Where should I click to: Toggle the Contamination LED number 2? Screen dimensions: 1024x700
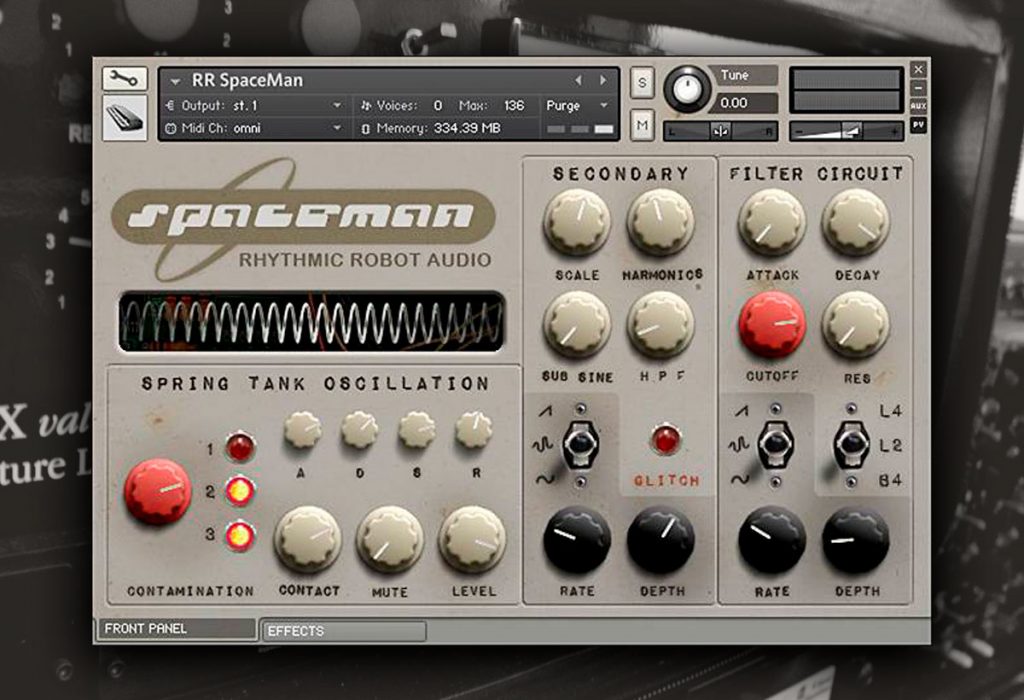[x=240, y=491]
